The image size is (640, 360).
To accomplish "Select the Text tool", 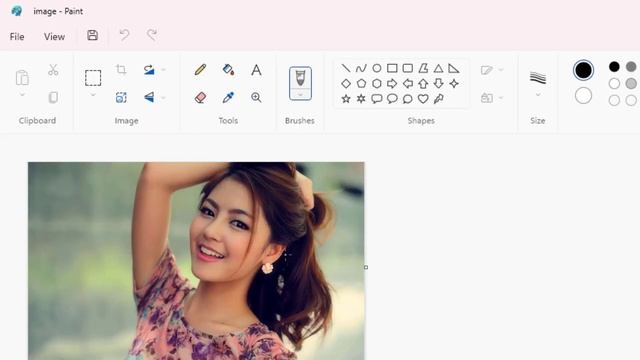I will tap(256, 70).
